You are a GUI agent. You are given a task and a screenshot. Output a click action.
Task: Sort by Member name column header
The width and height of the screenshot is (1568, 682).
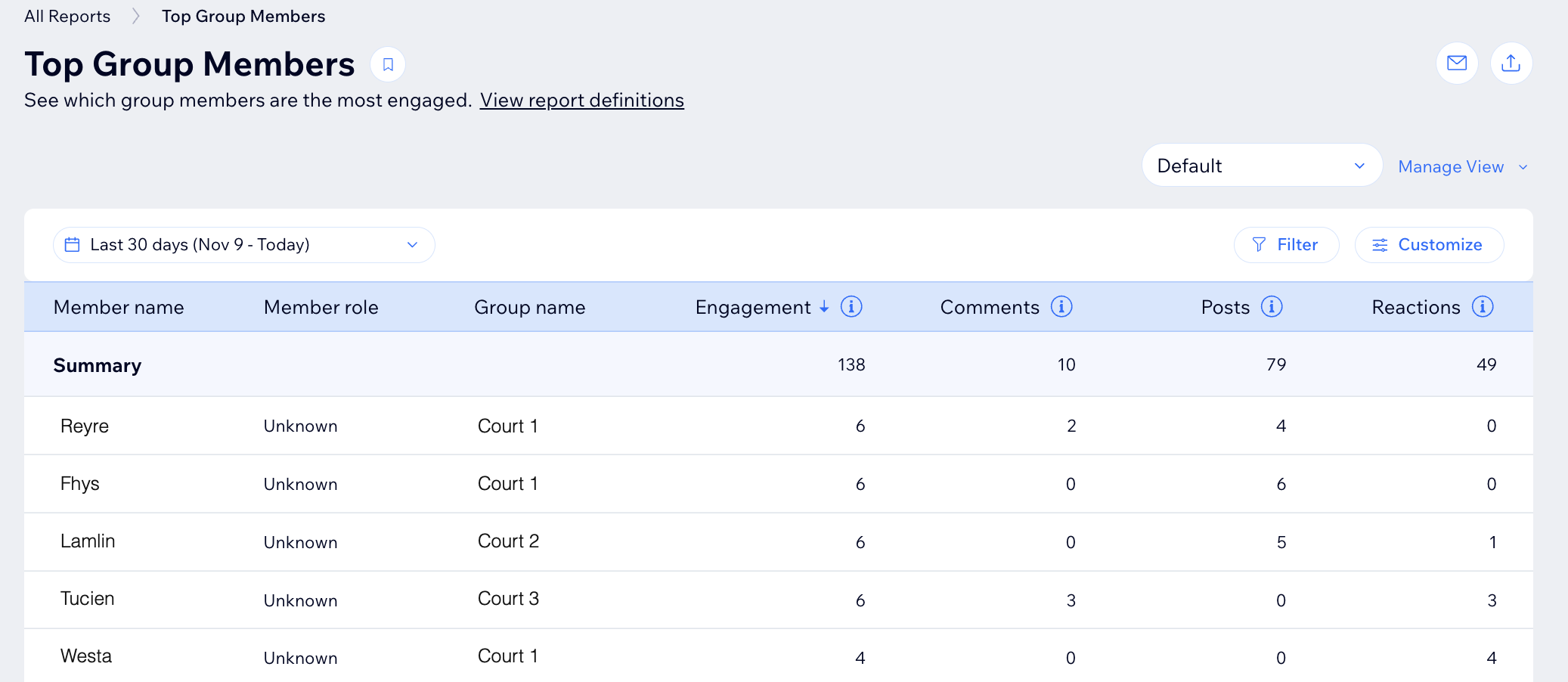point(119,308)
